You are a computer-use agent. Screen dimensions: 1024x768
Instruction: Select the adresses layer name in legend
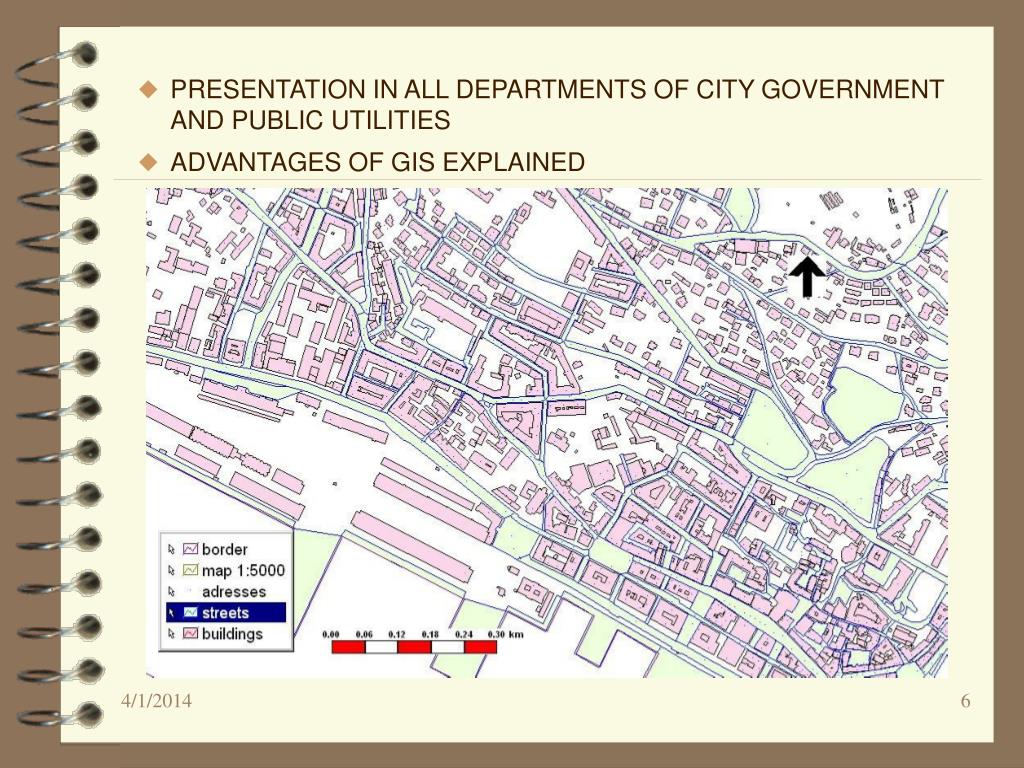pos(234,592)
